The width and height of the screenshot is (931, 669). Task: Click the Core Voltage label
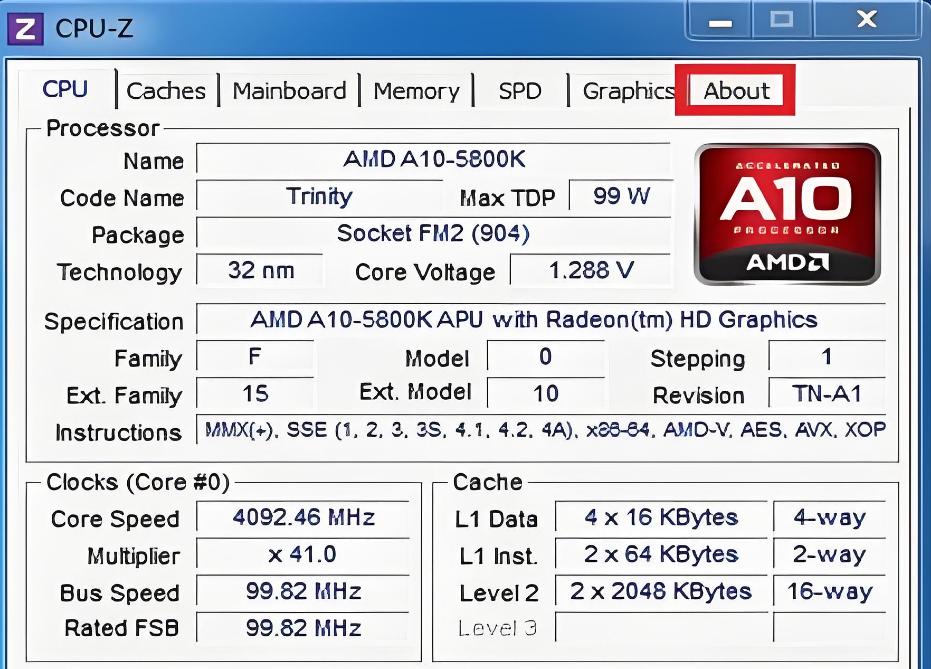425,272
